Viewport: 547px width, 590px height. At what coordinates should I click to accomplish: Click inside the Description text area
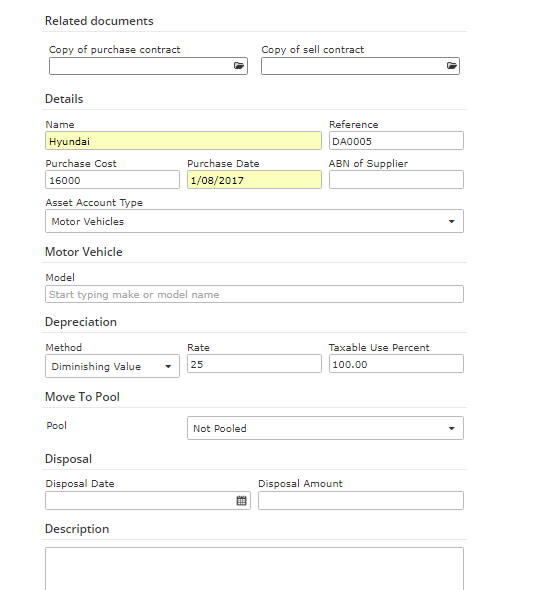tap(254, 569)
